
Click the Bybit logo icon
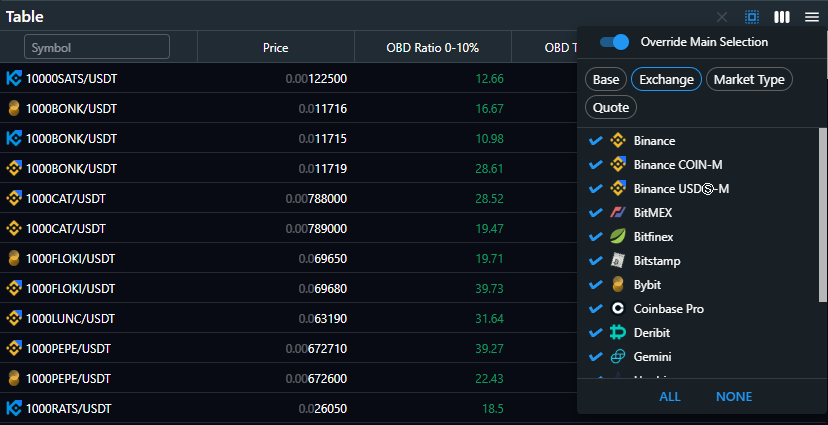tap(617, 285)
